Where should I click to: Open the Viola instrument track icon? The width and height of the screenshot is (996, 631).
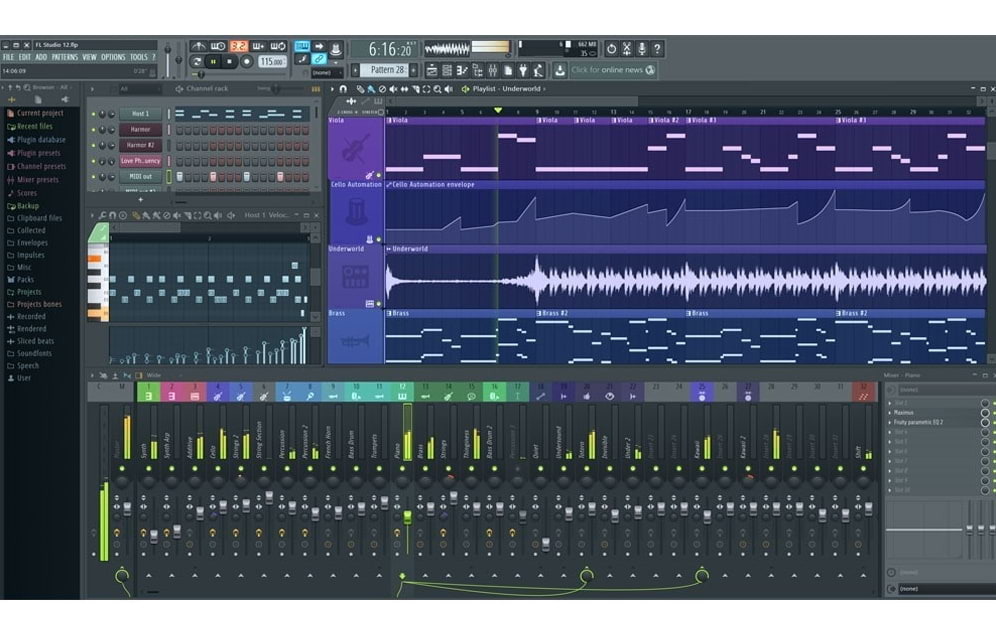click(355, 151)
